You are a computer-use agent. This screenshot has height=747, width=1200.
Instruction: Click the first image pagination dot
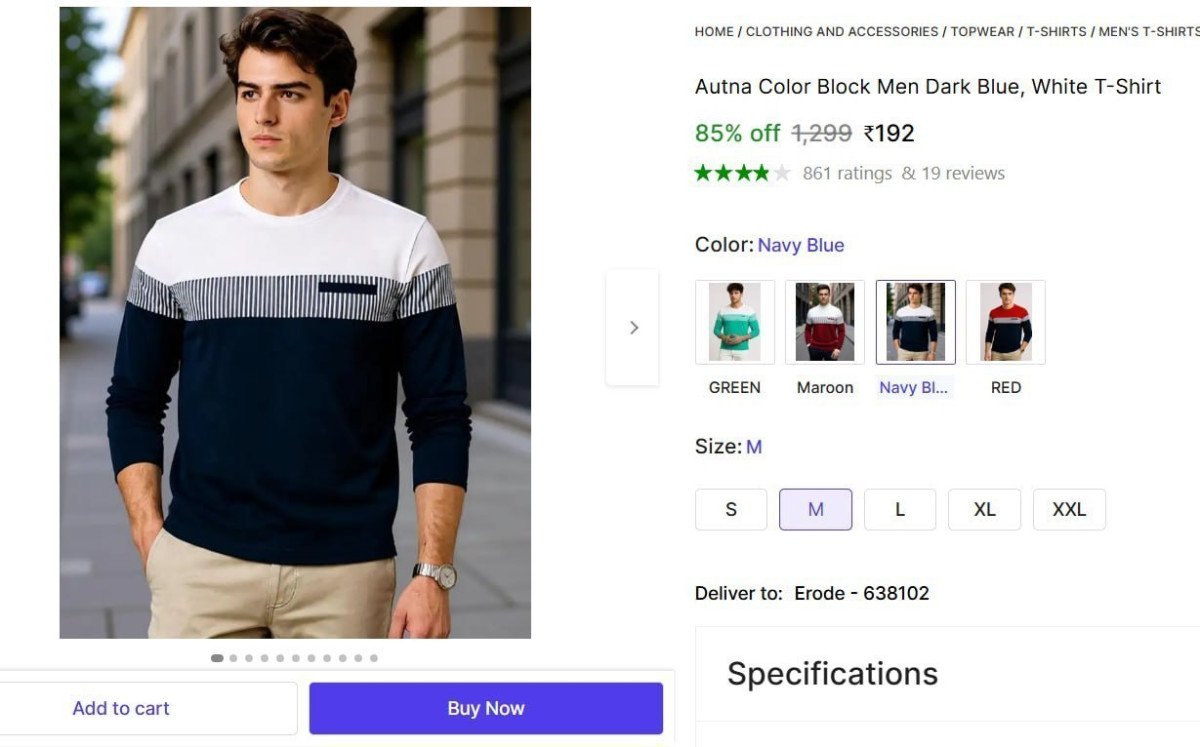coord(217,658)
